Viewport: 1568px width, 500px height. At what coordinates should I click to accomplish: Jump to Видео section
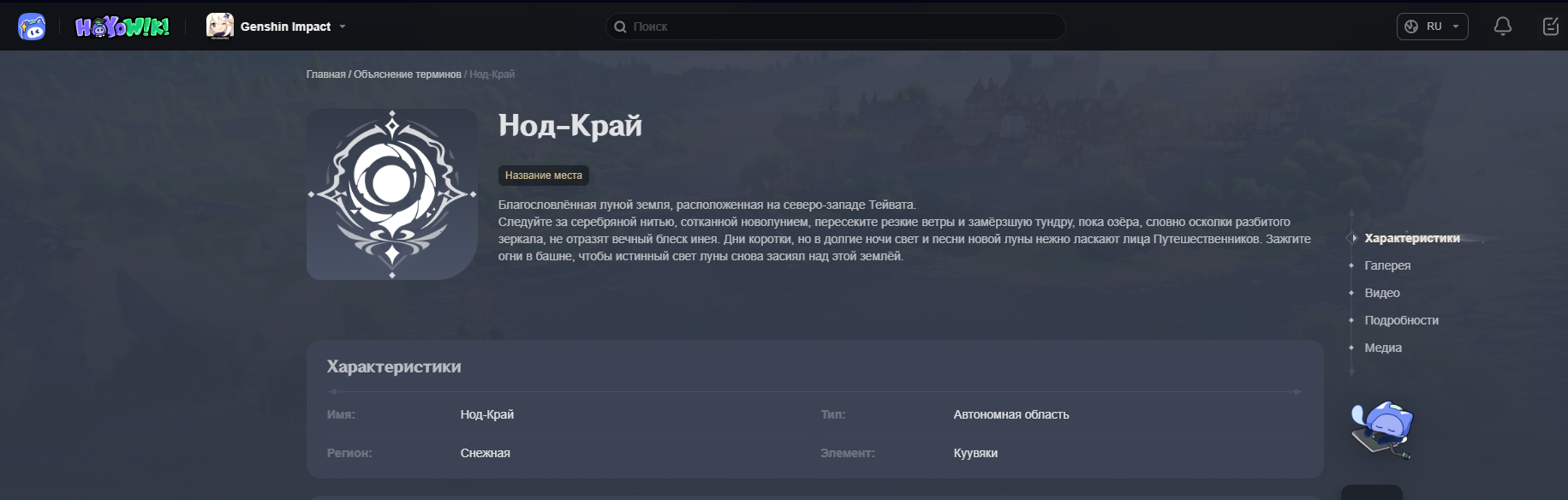(x=1382, y=293)
